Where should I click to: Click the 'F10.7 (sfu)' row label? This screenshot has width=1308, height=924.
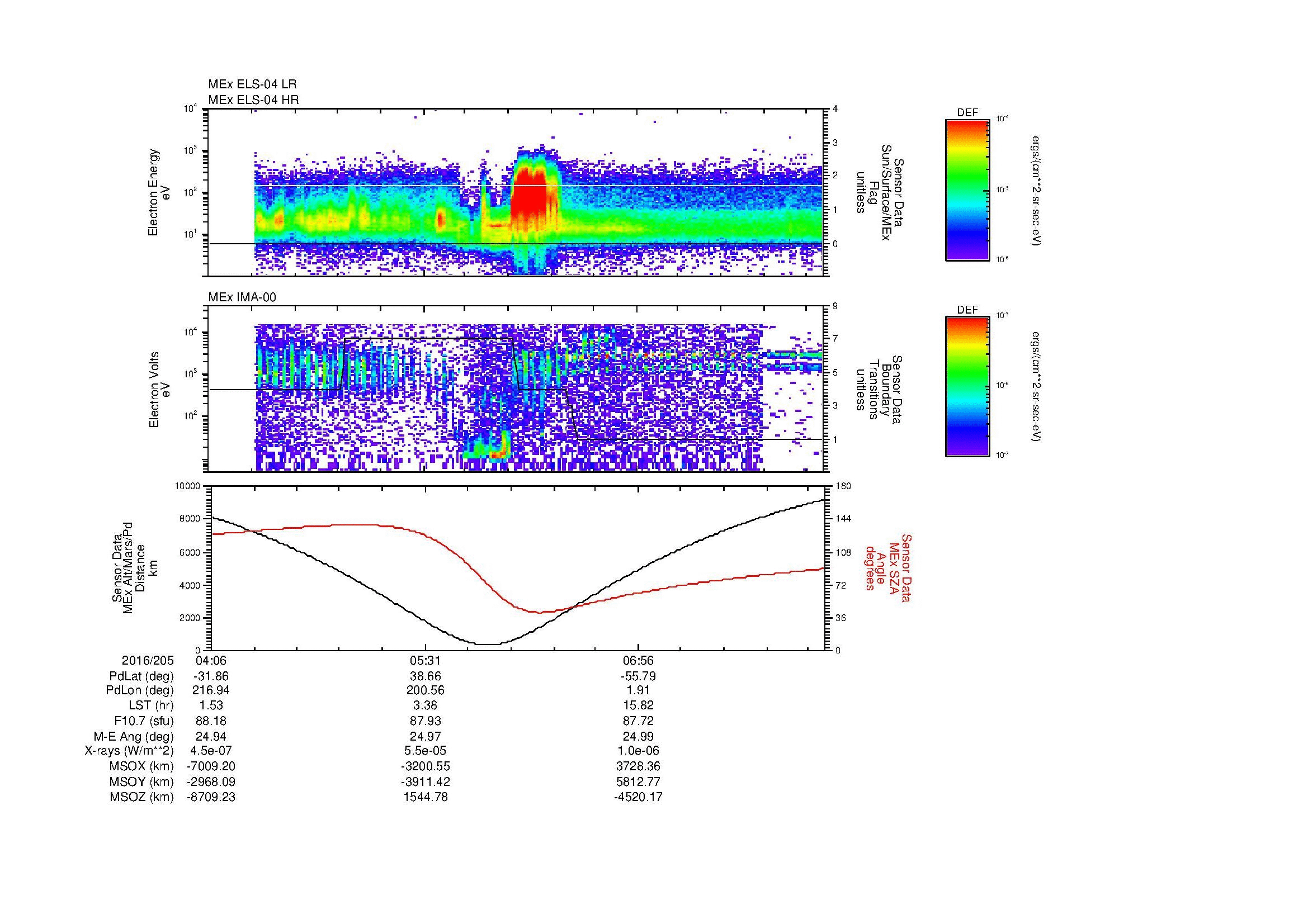pos(144,721)
